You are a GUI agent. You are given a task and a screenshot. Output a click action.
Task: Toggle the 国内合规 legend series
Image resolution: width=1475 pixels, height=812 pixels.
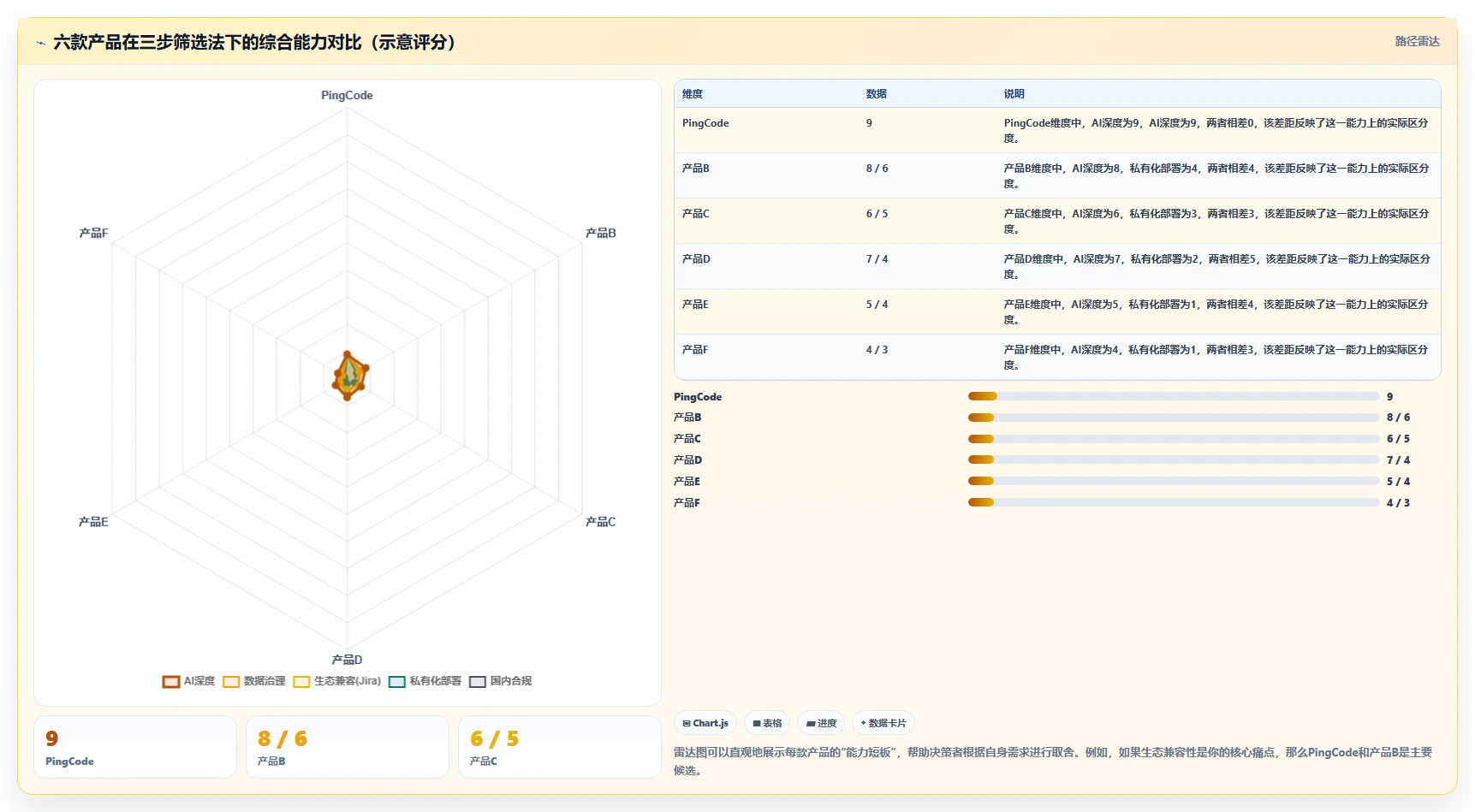[x=500, y=681]
